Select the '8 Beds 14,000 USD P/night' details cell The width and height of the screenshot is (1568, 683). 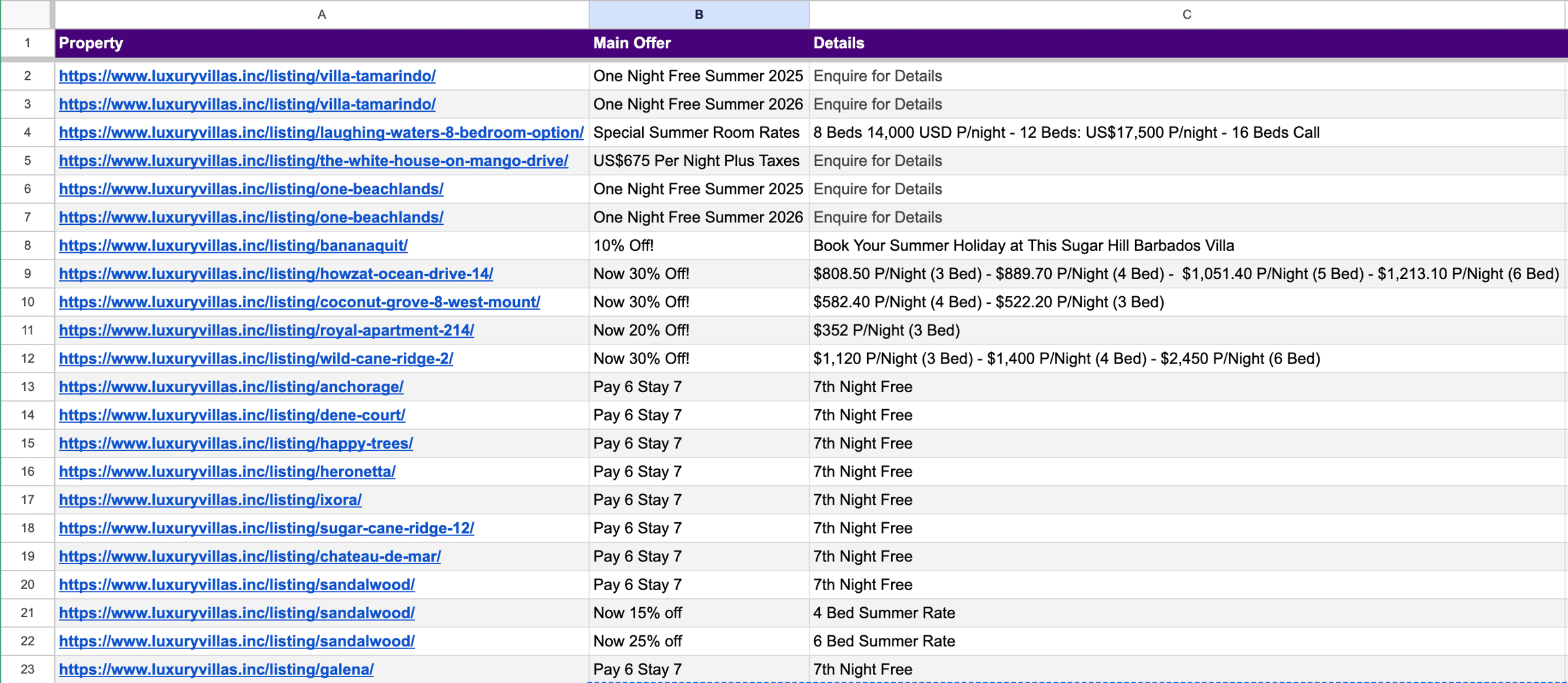pyautogui.click(x=1187, y=132)
